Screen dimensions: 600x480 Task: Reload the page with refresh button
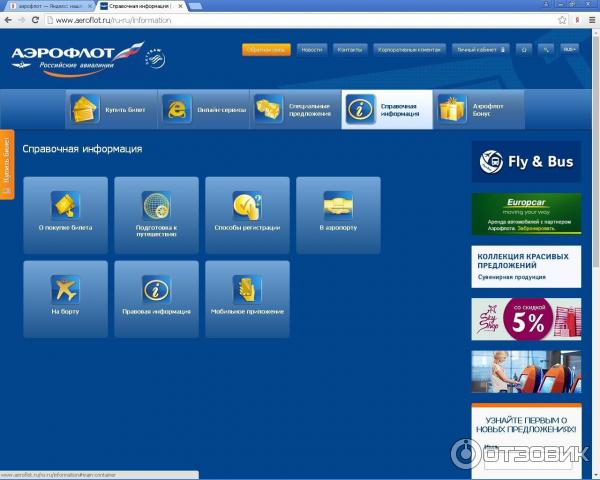click(35, 20)
